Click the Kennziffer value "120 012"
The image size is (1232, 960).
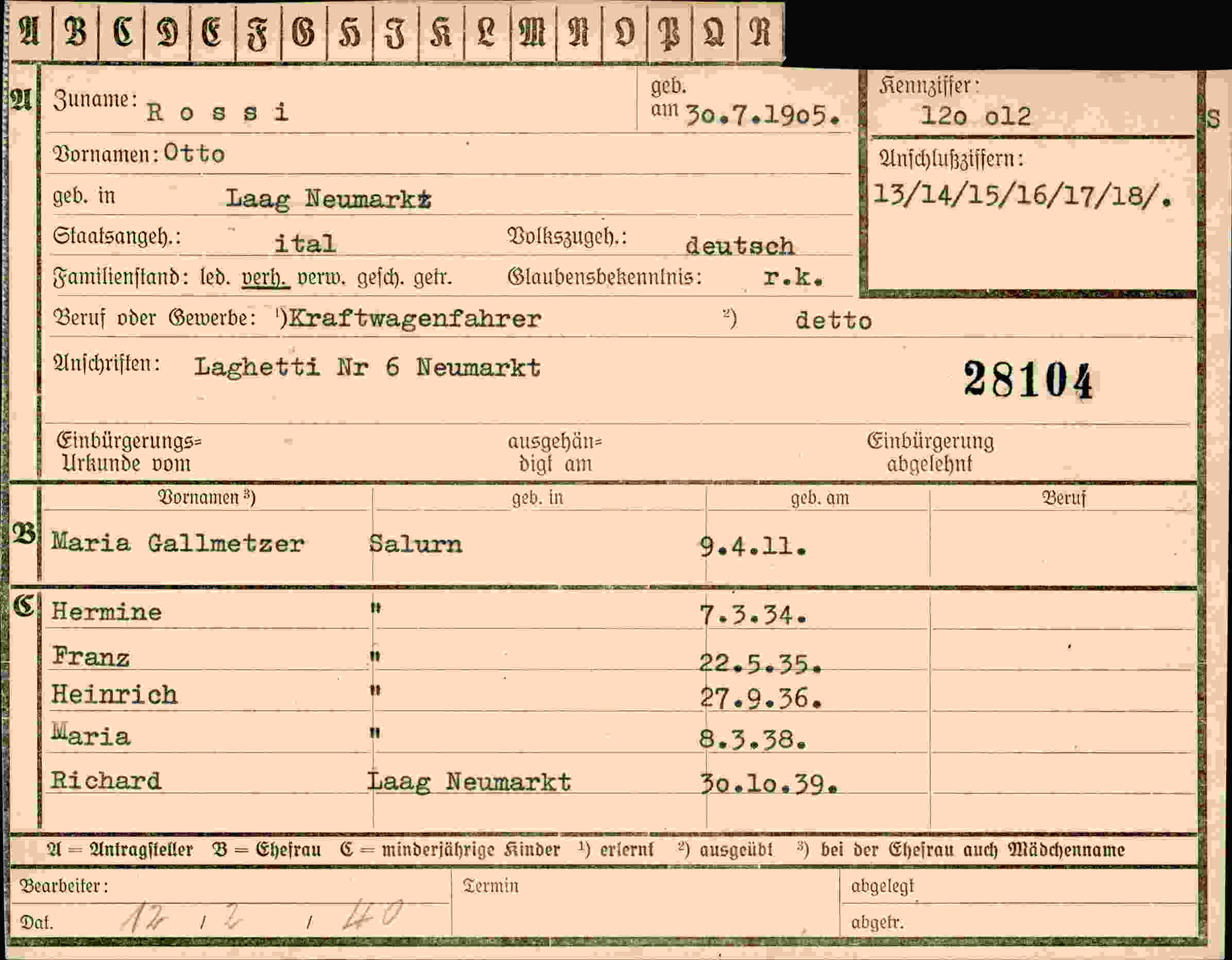pos(976,116)
